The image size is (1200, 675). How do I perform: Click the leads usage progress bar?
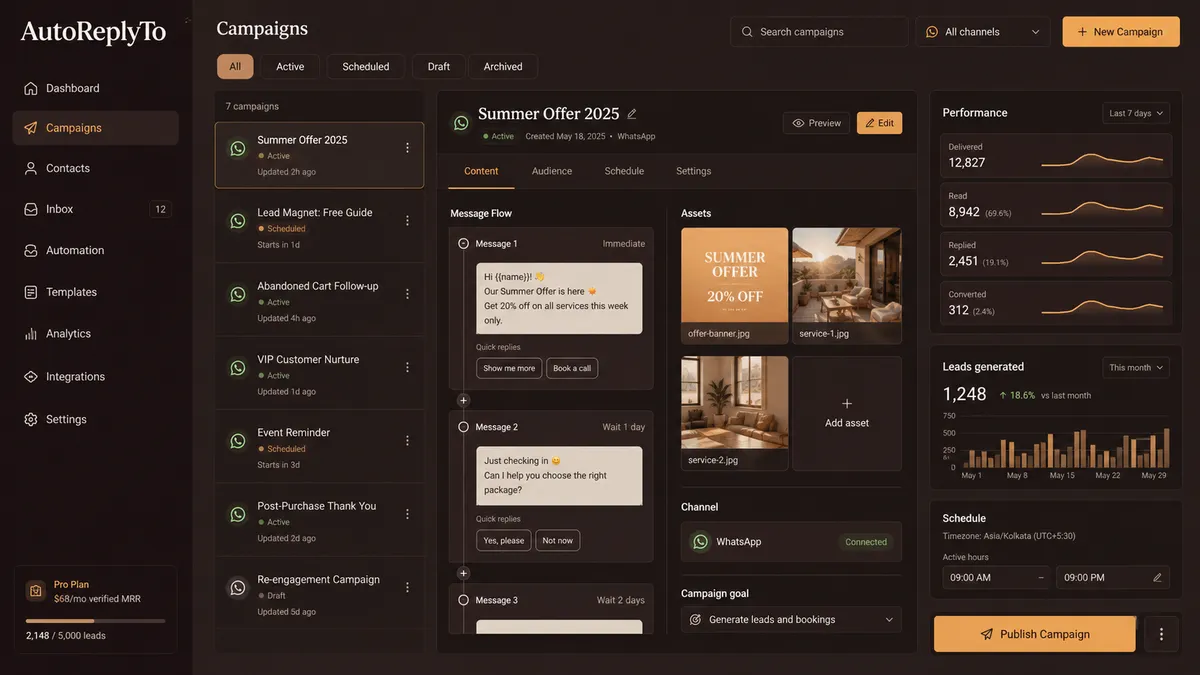point(95,621)
